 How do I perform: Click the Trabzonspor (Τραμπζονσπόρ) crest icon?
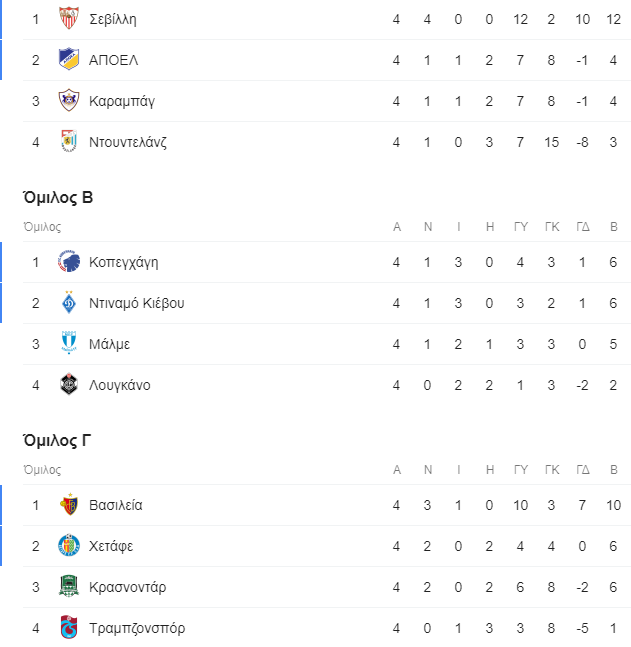(69, 628)
